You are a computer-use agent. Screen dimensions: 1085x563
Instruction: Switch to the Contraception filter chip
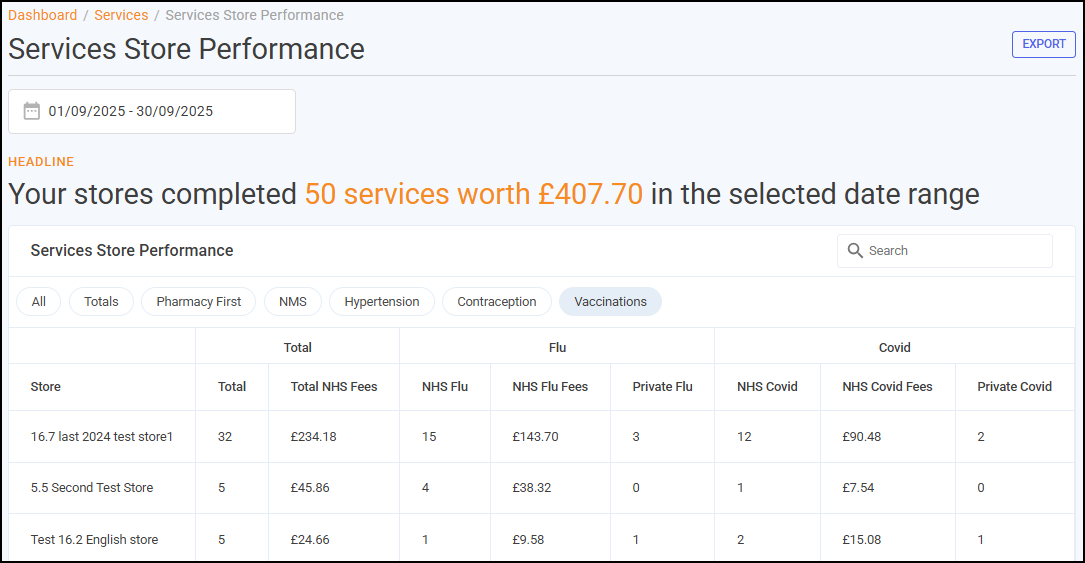pyautogui.click(x=496, y=302)
